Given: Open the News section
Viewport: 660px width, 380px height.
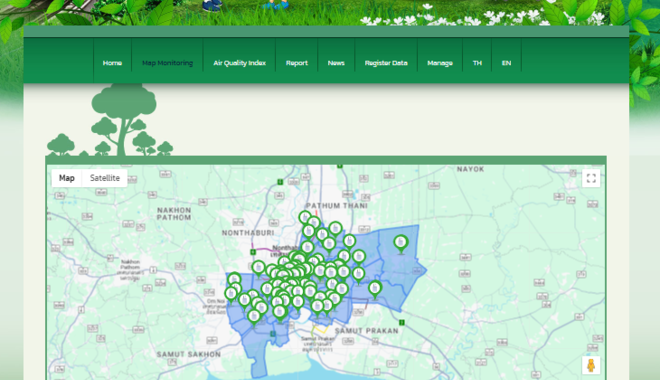Looking at the screenshot, I should [336, 63].
